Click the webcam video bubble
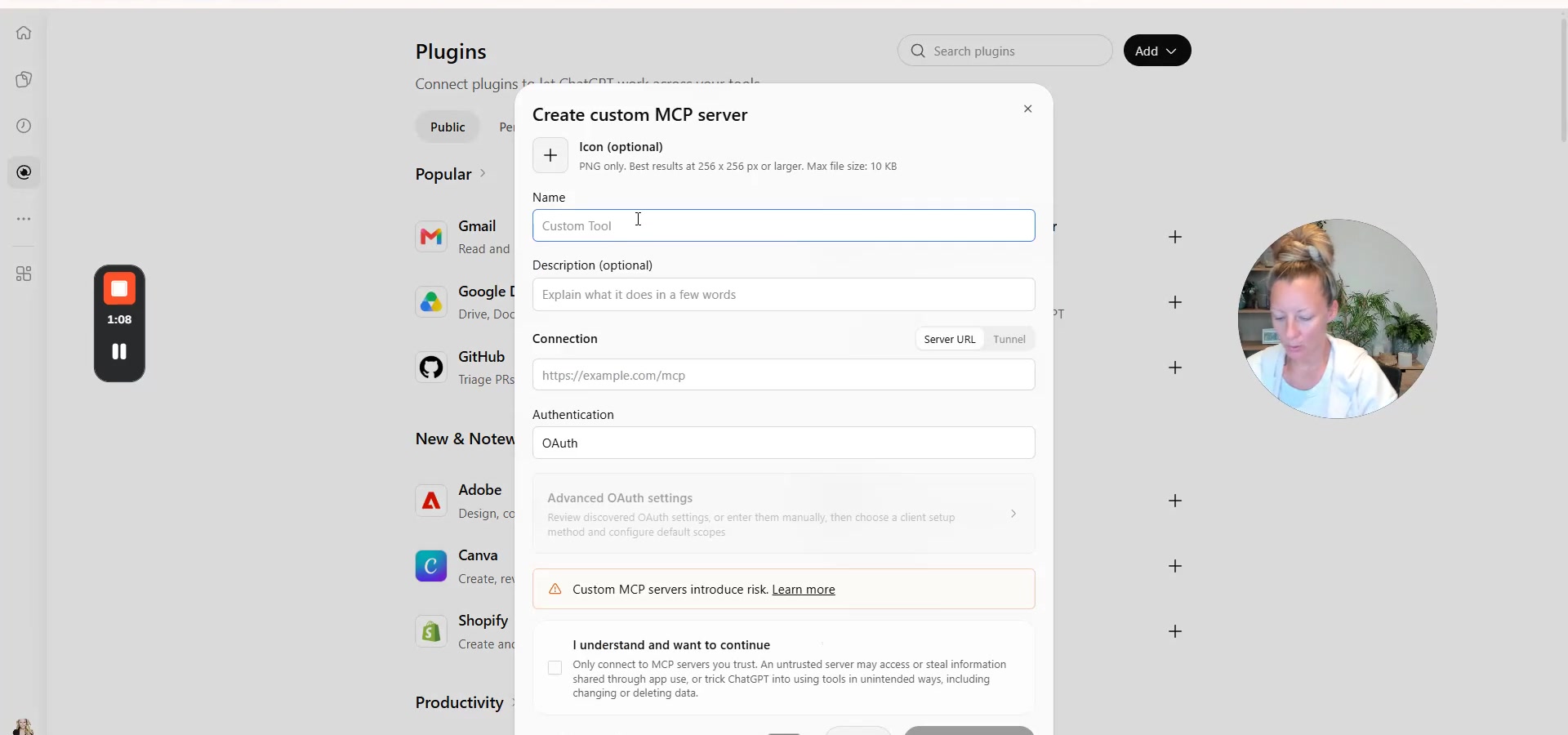This screenshot has width=1568, height=735. pos(1338,318)
